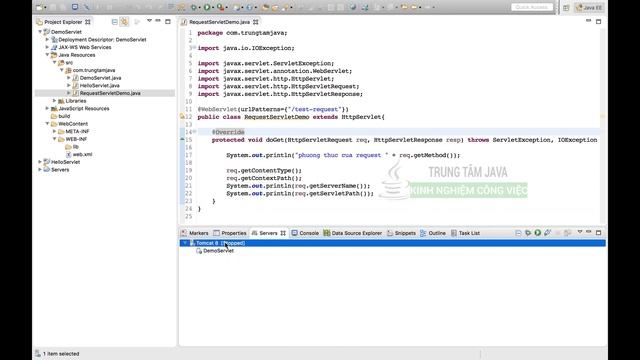
Task: Collapse the Java Resources node
Action: pyautogui.click(x=47, y=55)
